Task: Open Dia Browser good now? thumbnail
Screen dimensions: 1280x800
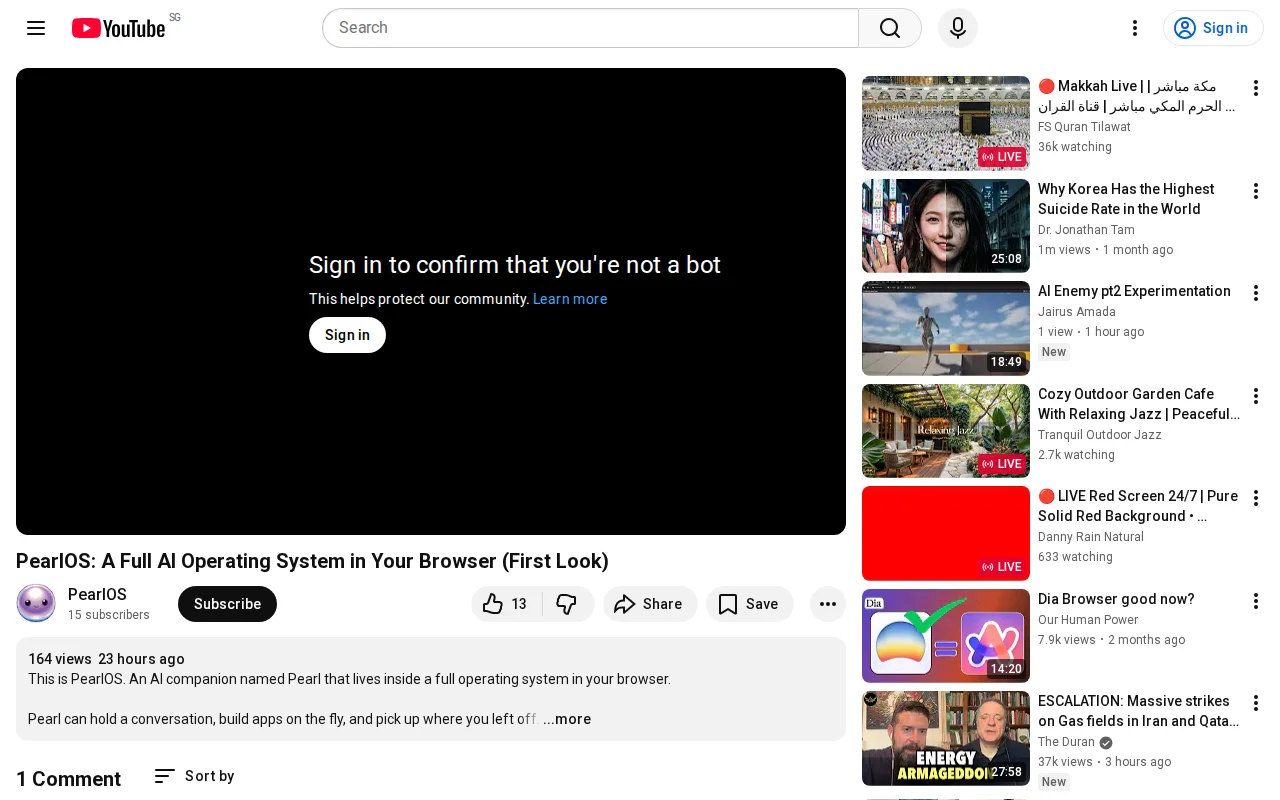Action: (x=946, y=636)
